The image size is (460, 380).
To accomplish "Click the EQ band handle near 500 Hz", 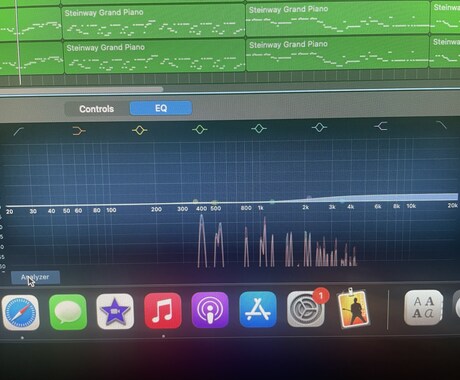I will click(x=215, y=202).
